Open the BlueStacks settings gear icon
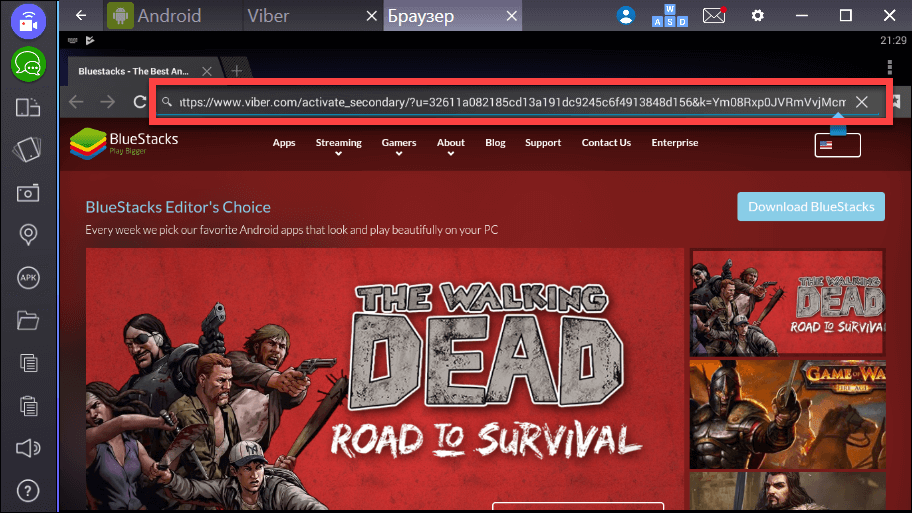Viewport: 912px width, 513px height. pos(757,16)
